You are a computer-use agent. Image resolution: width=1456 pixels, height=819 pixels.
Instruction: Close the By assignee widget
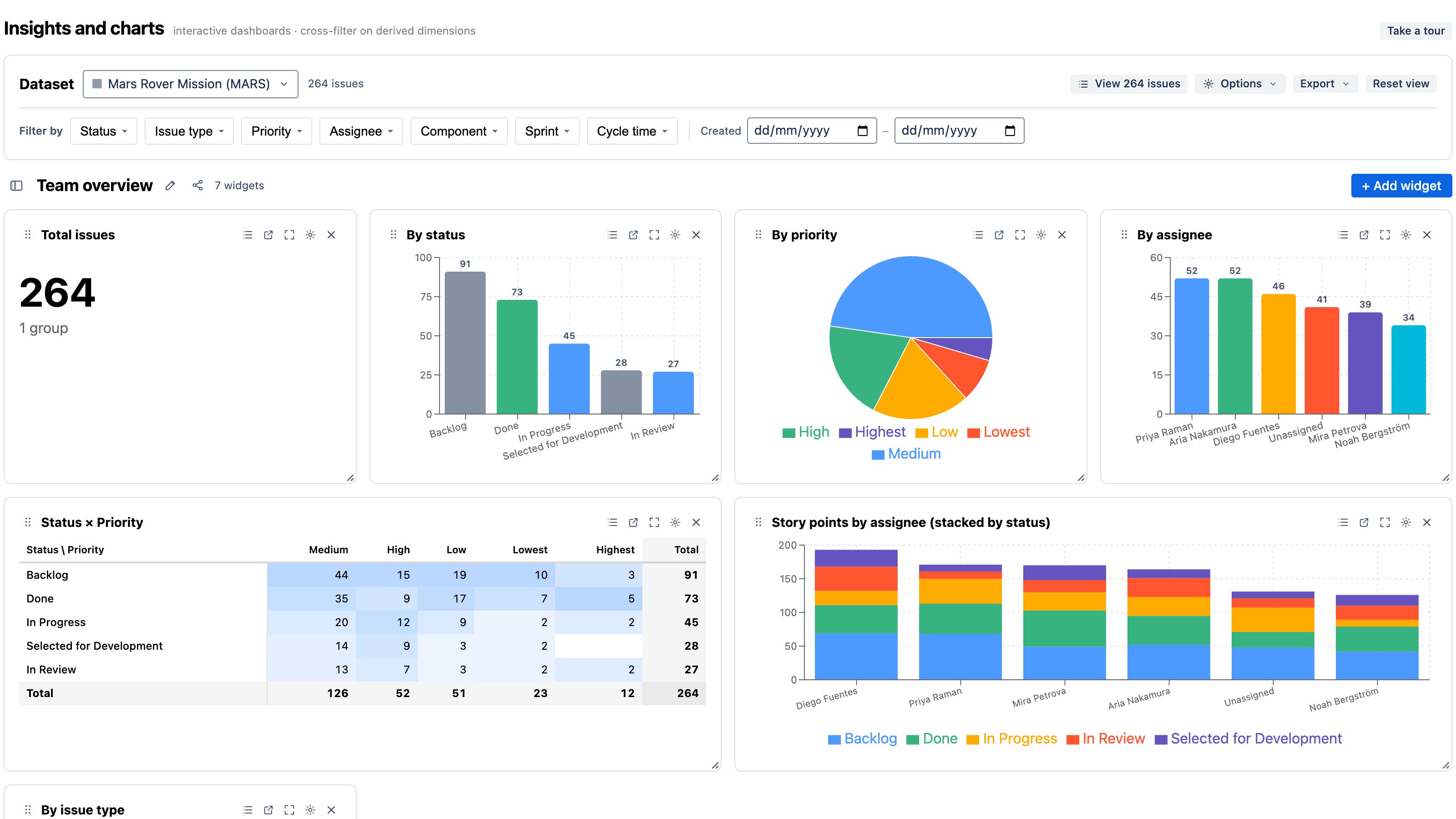1427,235
